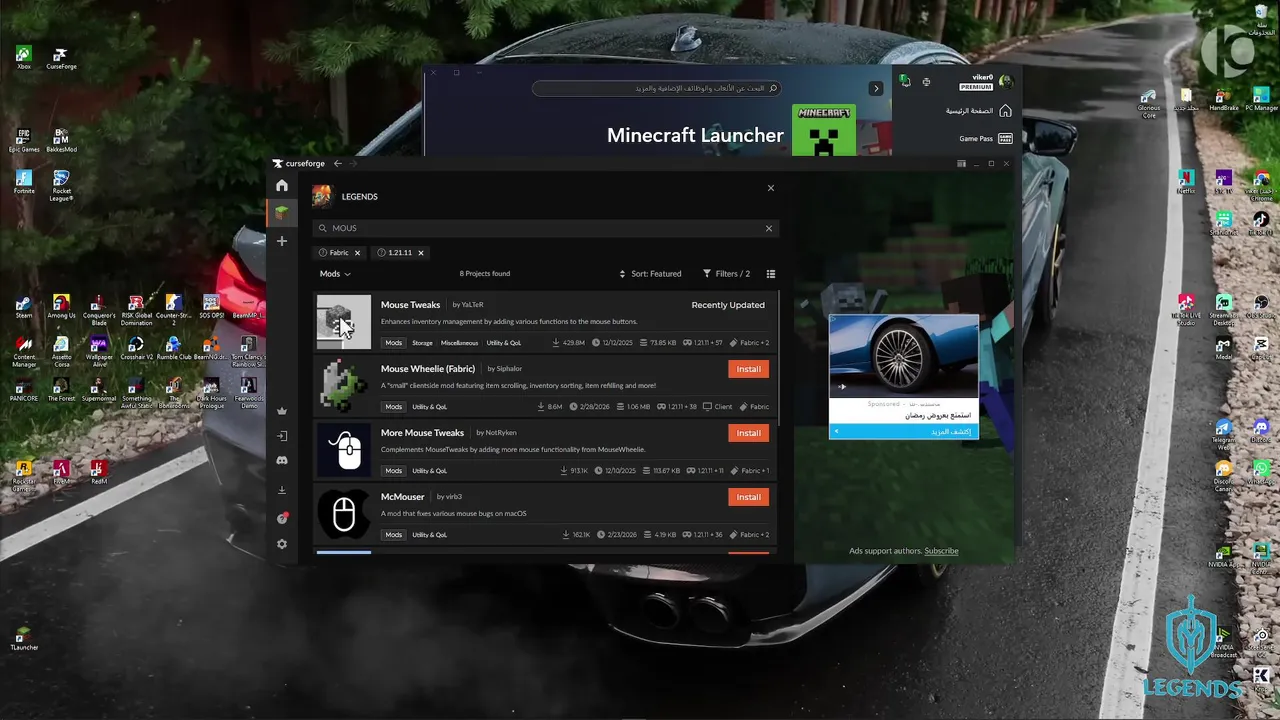
Task: Click the More Mouse Tweaks thumbnail
Action: (x=344, y=450)
